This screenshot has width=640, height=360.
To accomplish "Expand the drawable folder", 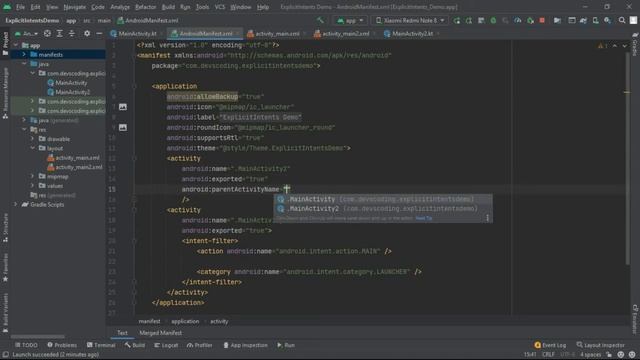I will point(33,139).
